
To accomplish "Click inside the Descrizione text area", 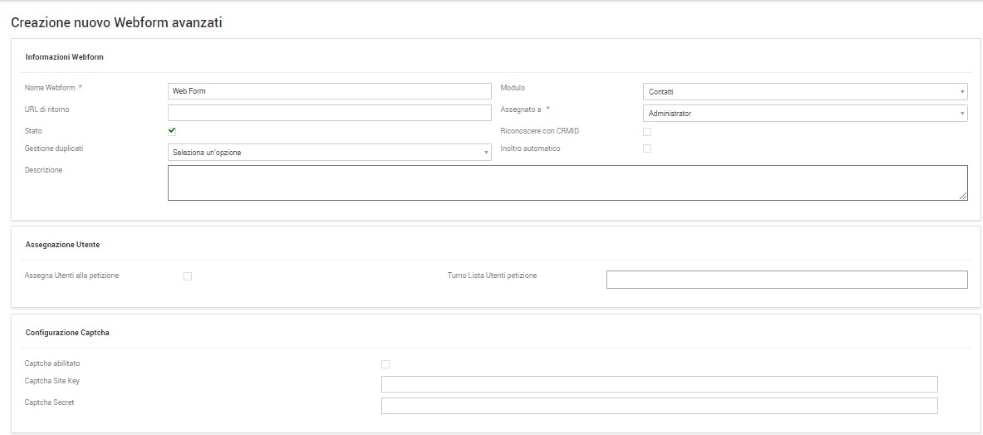I will pyautogui.click(x=567, y=183).
